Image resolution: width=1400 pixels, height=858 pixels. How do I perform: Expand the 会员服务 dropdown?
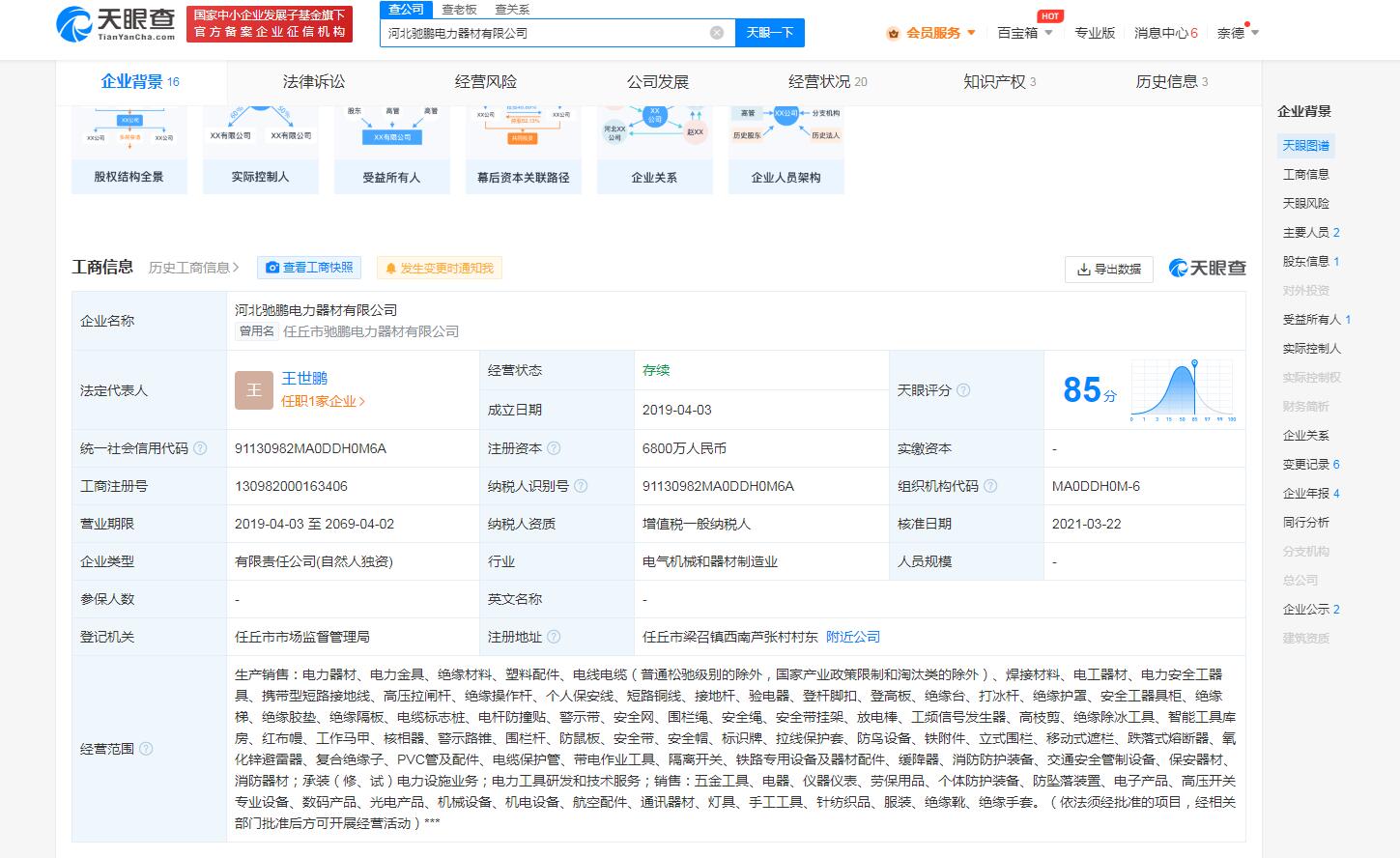click(971, 33)
